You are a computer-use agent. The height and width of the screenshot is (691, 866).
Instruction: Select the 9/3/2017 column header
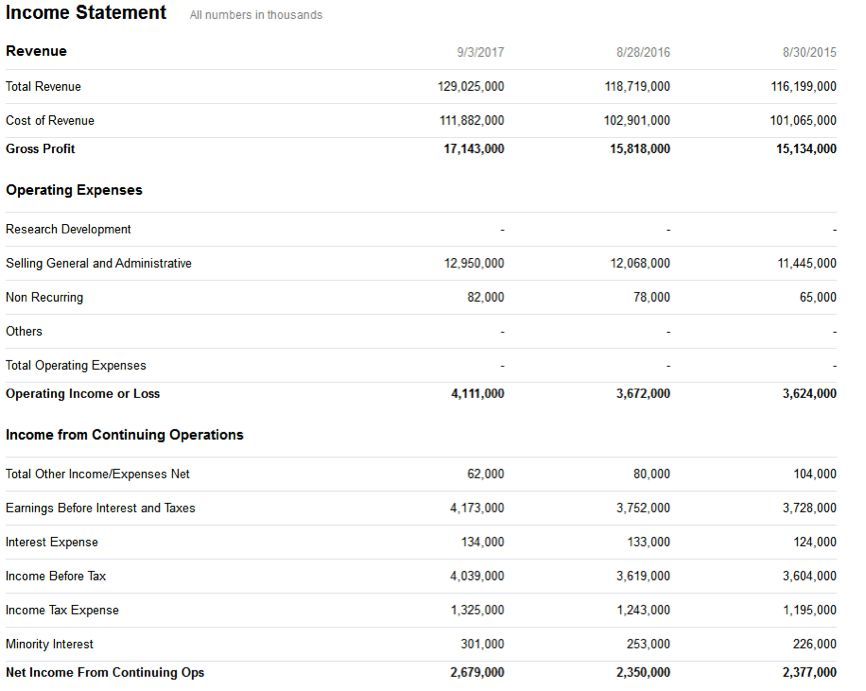[480, 52]
